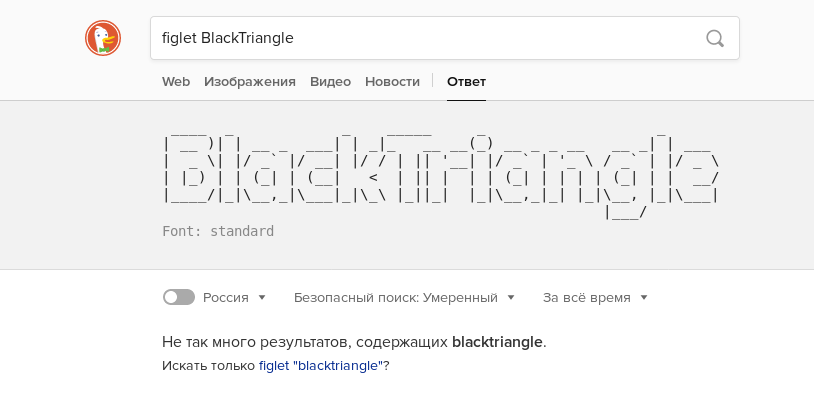
Task: Go to the Новости tab
Action: pos(392,82)
